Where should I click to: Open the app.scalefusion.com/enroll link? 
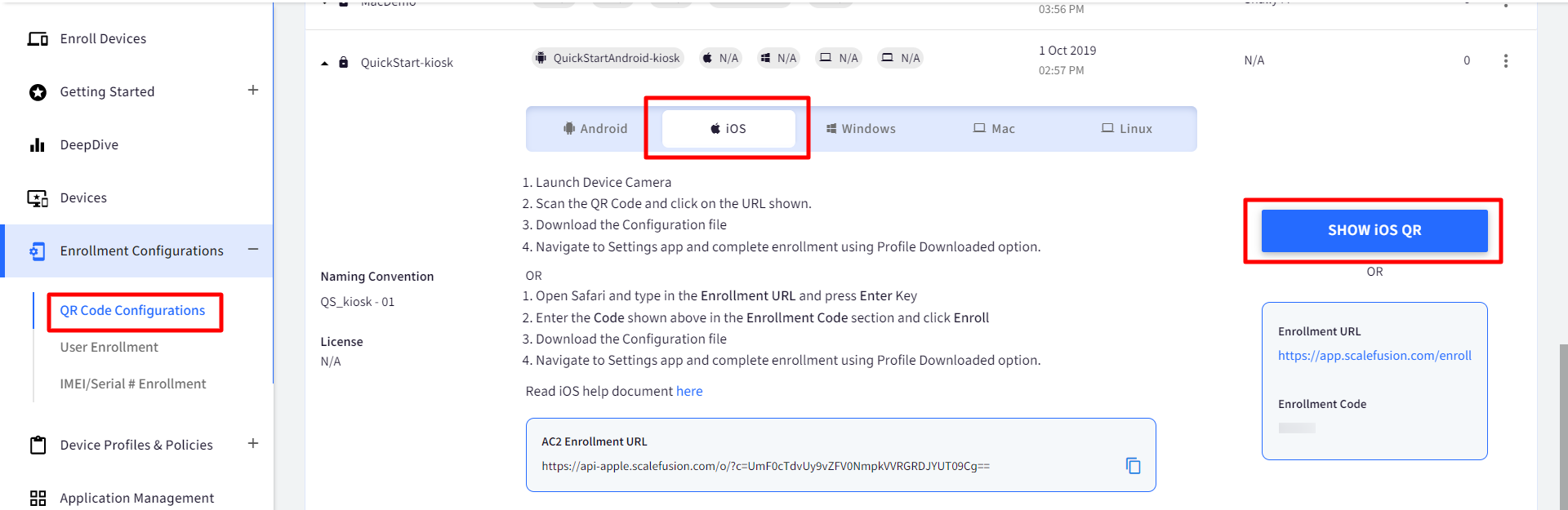1374,356
